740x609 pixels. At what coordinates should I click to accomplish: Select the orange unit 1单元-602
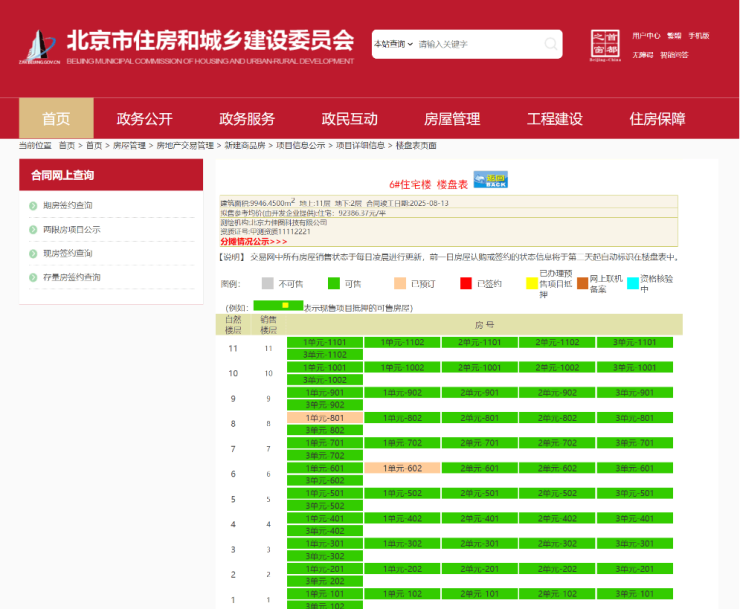[401, 468]
